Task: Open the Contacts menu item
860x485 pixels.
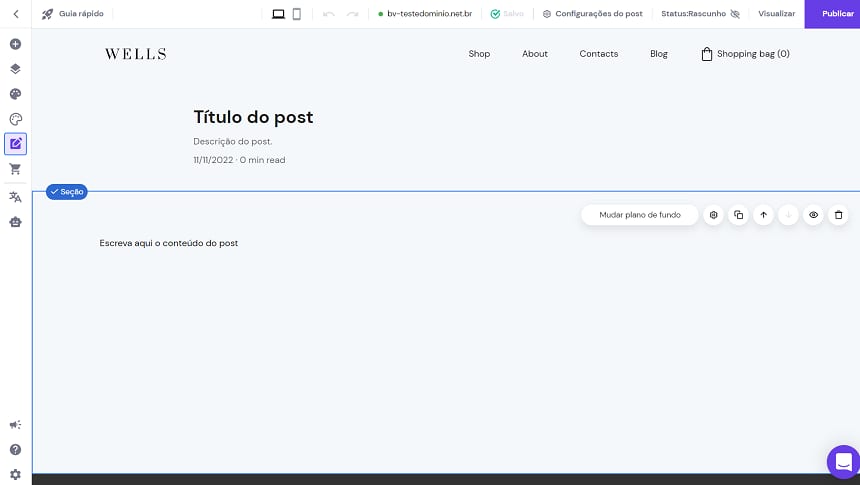Action: pos(598,54)
